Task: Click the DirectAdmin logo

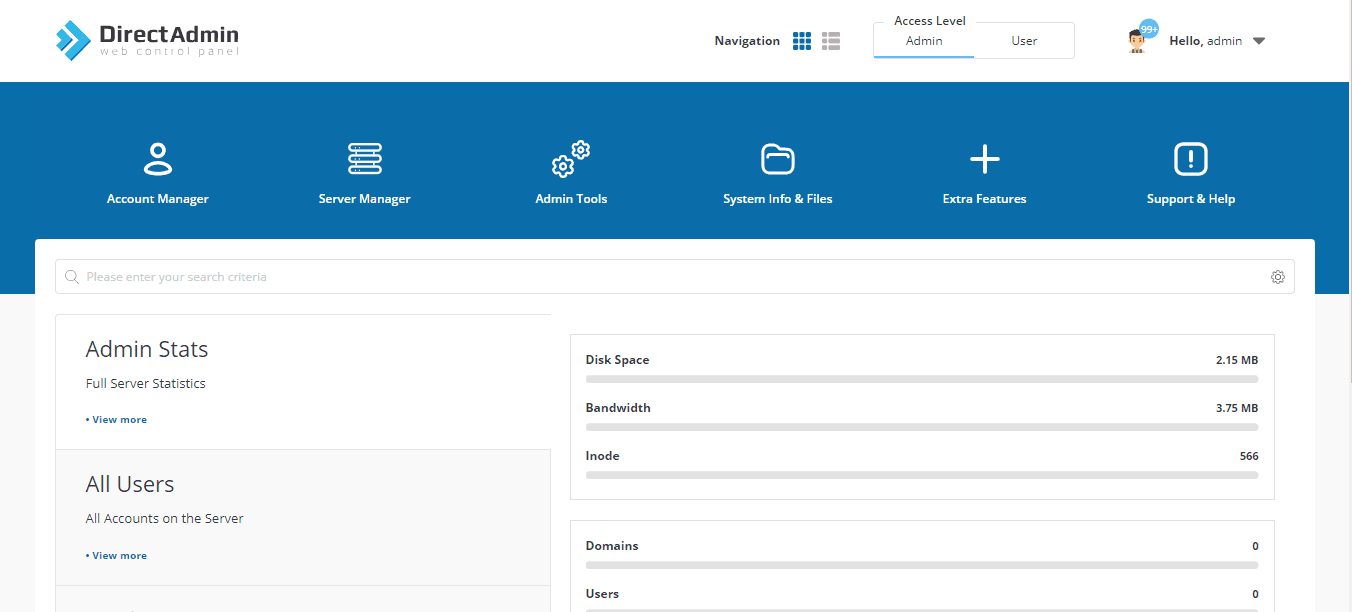Action: click(x=148, y=40)
